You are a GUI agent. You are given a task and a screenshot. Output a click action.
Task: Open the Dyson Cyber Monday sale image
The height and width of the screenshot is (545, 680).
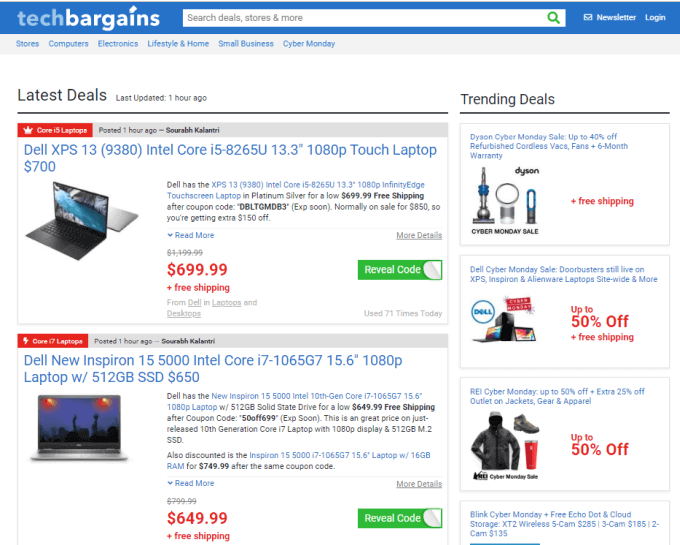506,201
